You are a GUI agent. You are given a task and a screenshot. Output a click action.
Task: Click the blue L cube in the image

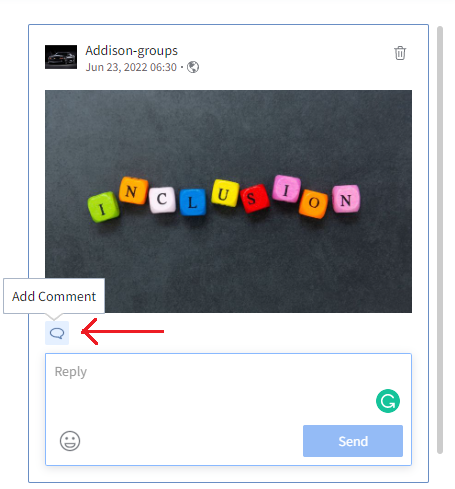[x=193, y=202]
